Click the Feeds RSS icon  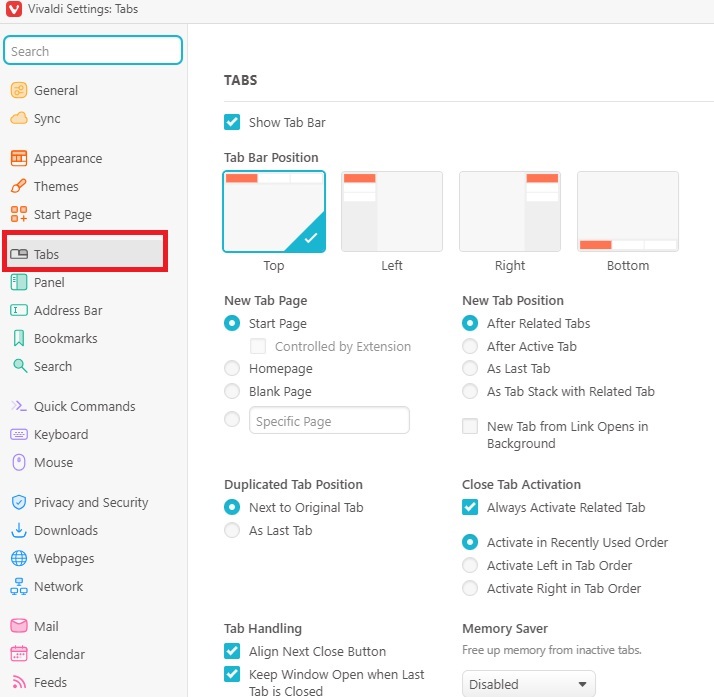(19, 682)
